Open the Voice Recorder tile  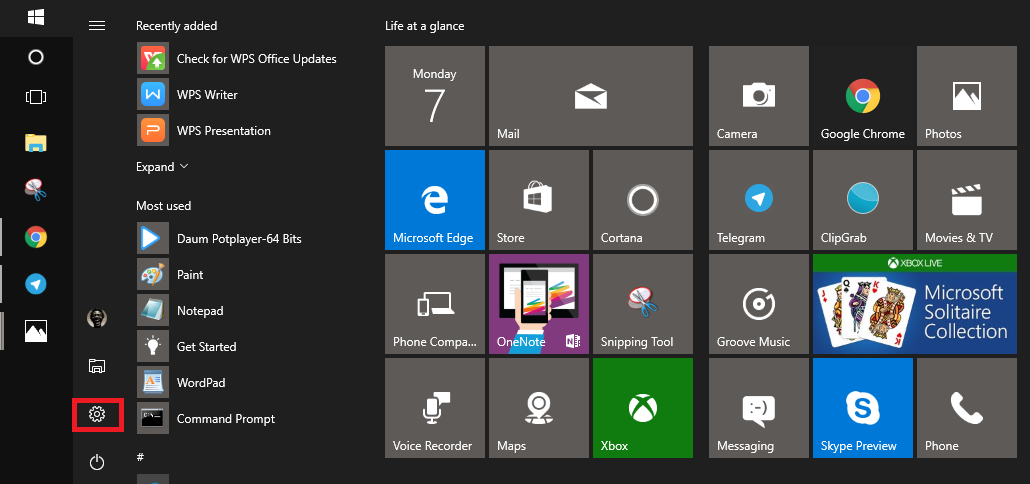pos(435,408)
